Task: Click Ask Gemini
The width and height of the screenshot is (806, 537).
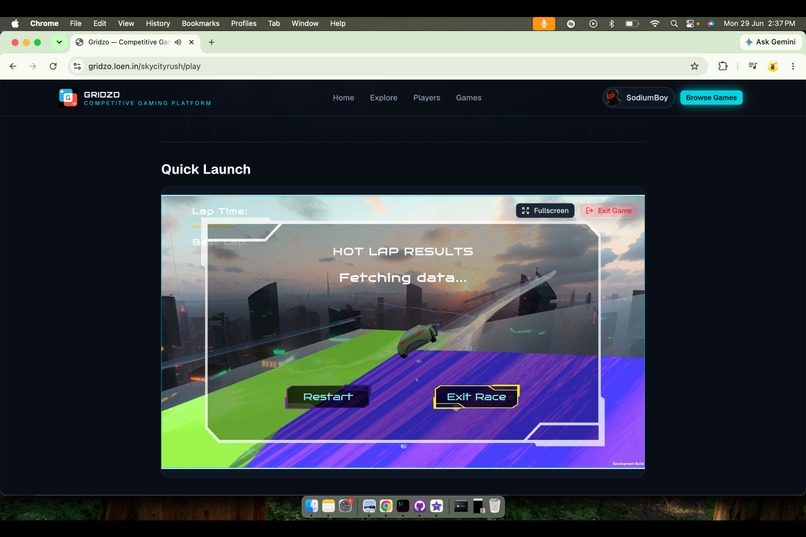Action: (770, 42)
